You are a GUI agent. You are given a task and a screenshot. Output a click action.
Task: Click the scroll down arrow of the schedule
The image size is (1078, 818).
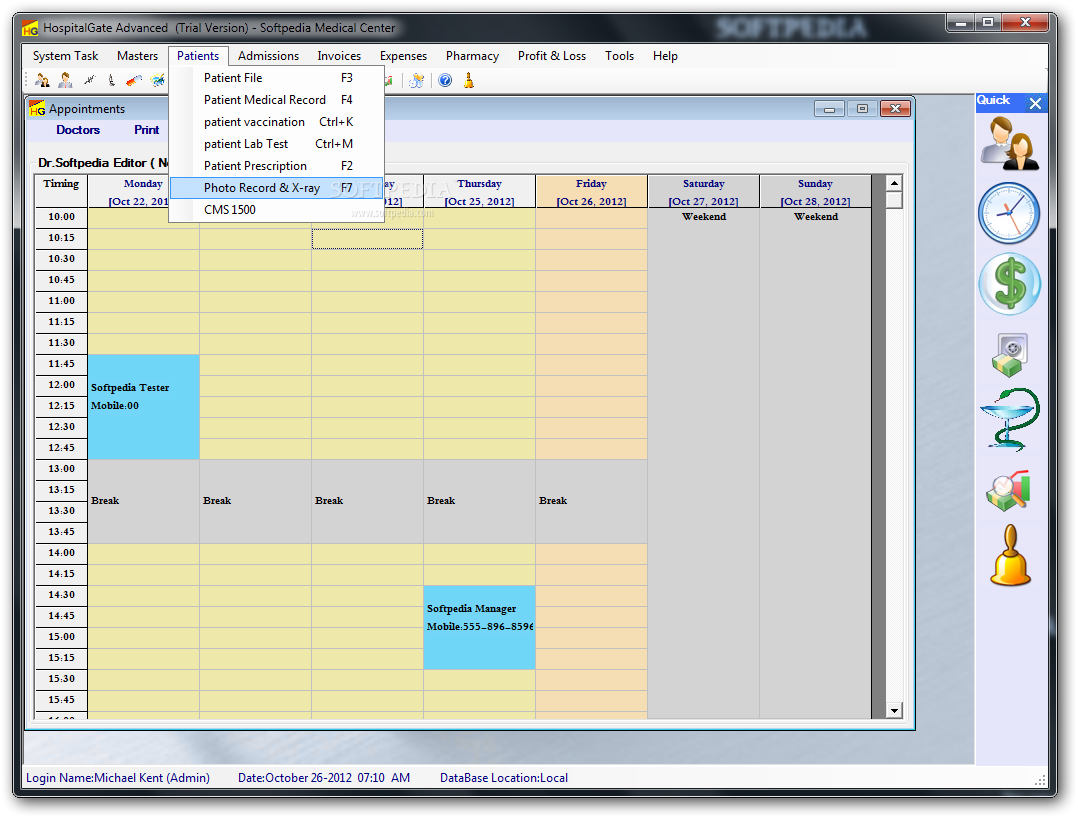pos(894,711)
